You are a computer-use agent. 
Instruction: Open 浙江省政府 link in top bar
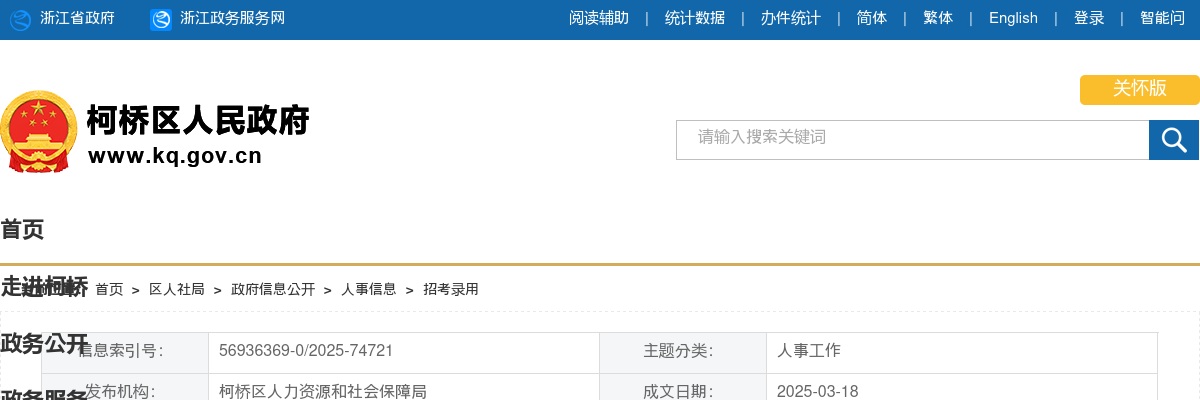pos(77,18)
